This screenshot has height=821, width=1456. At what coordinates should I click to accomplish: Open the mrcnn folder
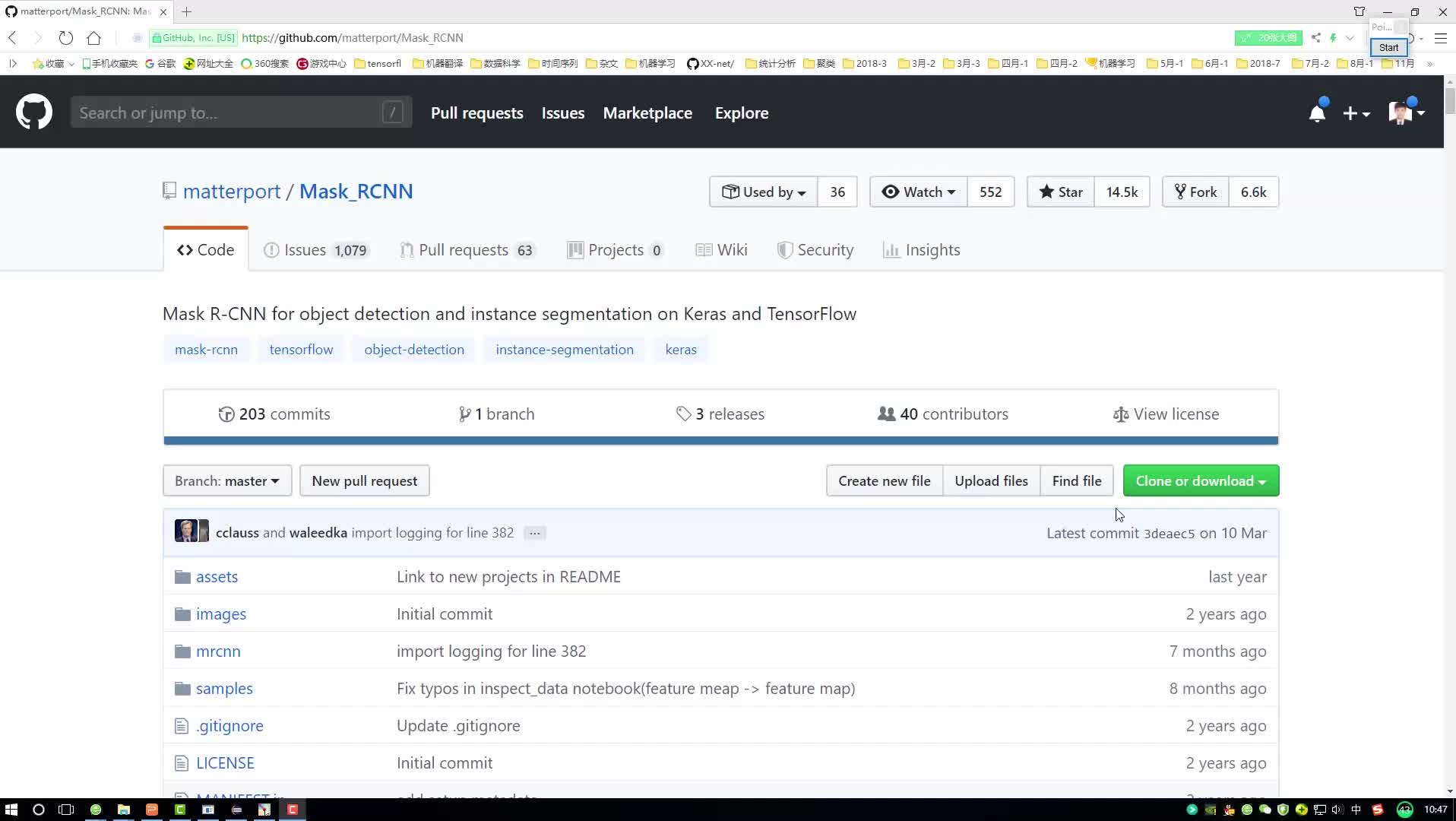(218, 651)
